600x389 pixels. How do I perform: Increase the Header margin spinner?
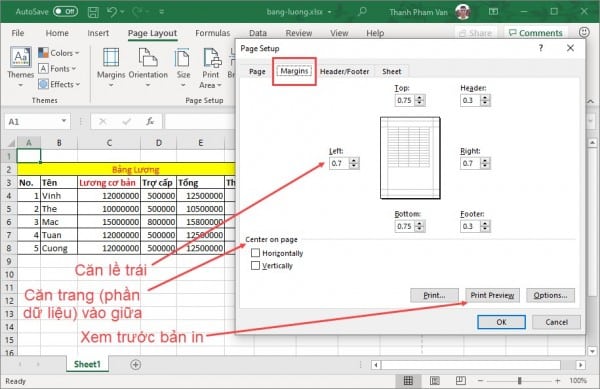point(485,98)
